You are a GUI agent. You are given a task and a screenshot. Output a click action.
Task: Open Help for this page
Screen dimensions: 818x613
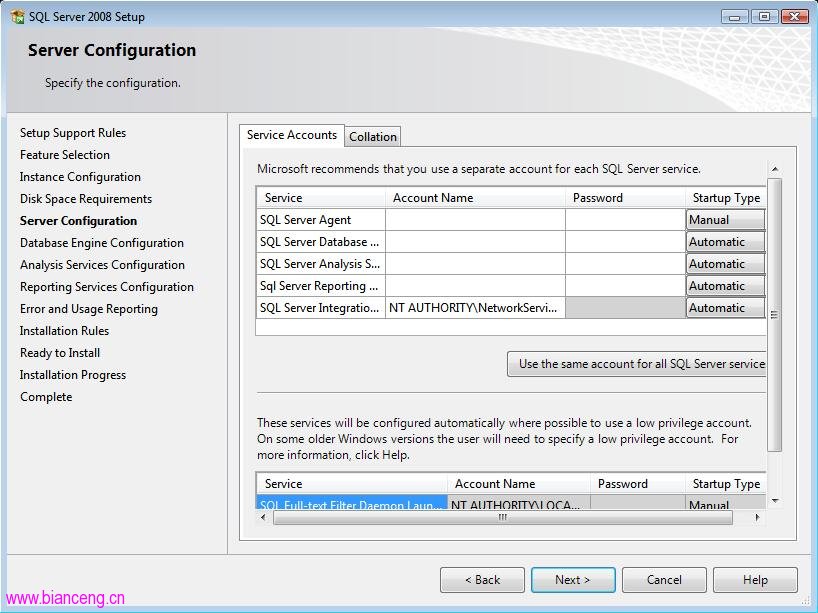[x=755, y=580]
